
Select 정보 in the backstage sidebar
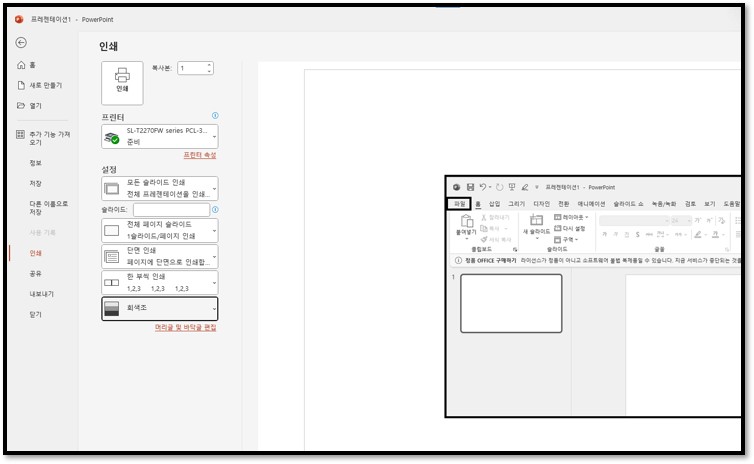coord(36,163)
